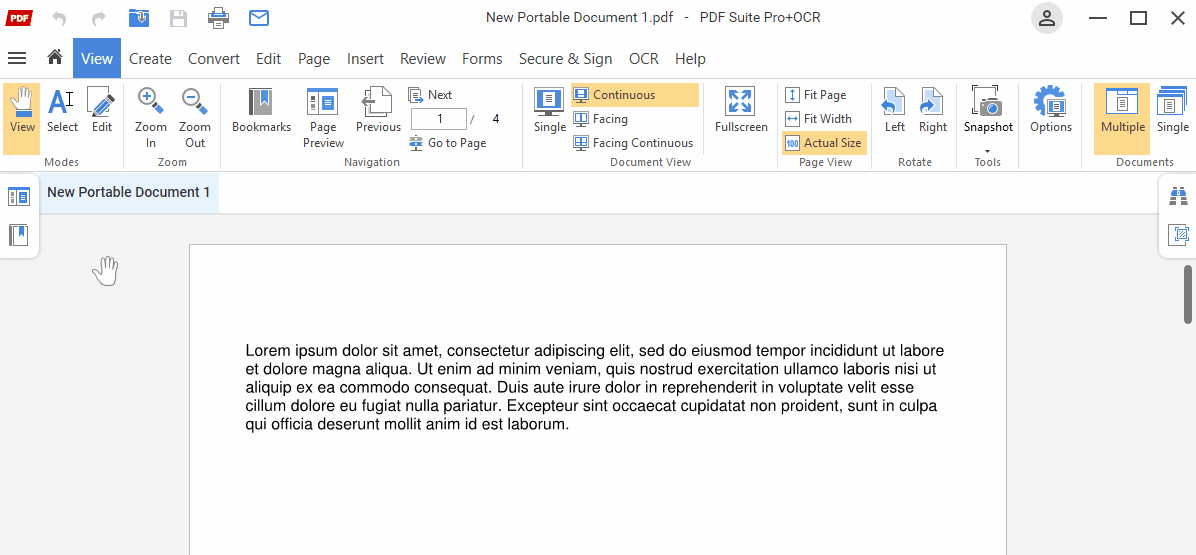Click the right sidebar panel icon below binoculars
The height and width of the screenshot is (555, 1196).
pyautogui.click(x=1178, y=235)
